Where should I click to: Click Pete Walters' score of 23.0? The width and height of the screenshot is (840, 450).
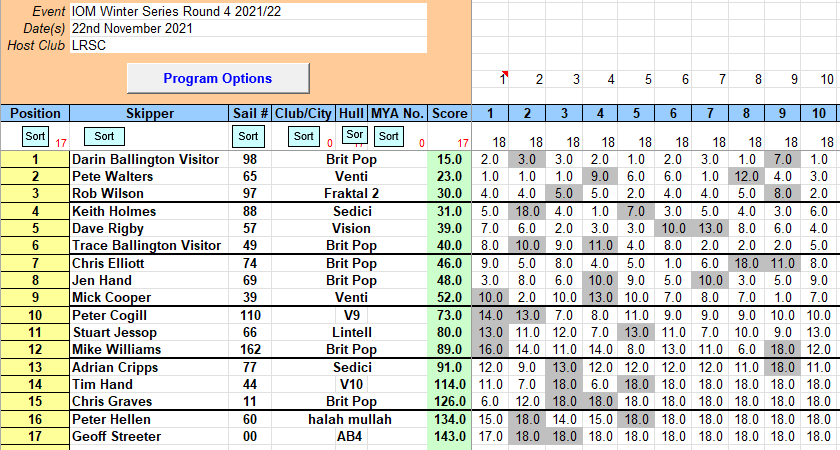coord(449,175)
